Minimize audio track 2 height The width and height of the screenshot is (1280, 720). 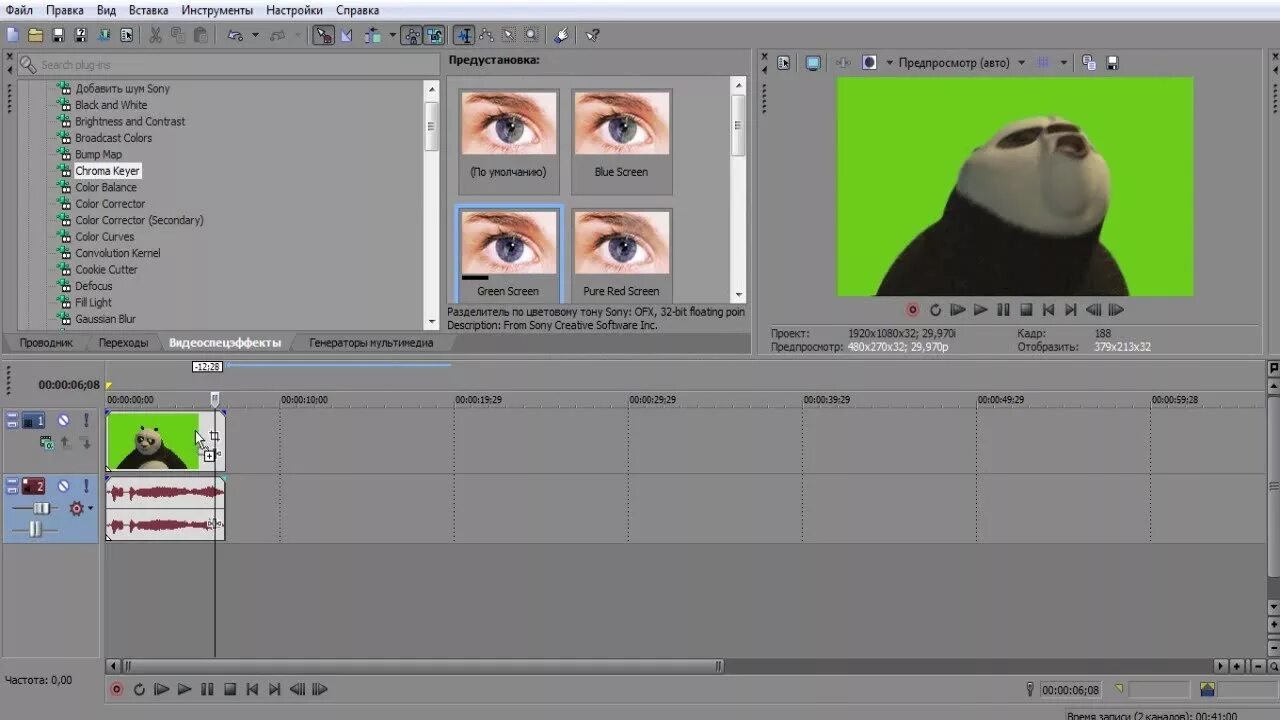click(x=12, y=482)
